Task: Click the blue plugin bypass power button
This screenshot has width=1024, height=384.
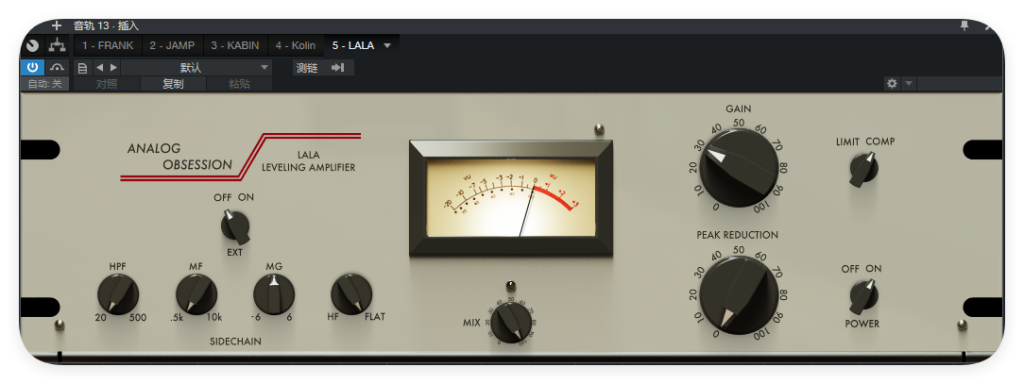Action: (x=33, y=67)
